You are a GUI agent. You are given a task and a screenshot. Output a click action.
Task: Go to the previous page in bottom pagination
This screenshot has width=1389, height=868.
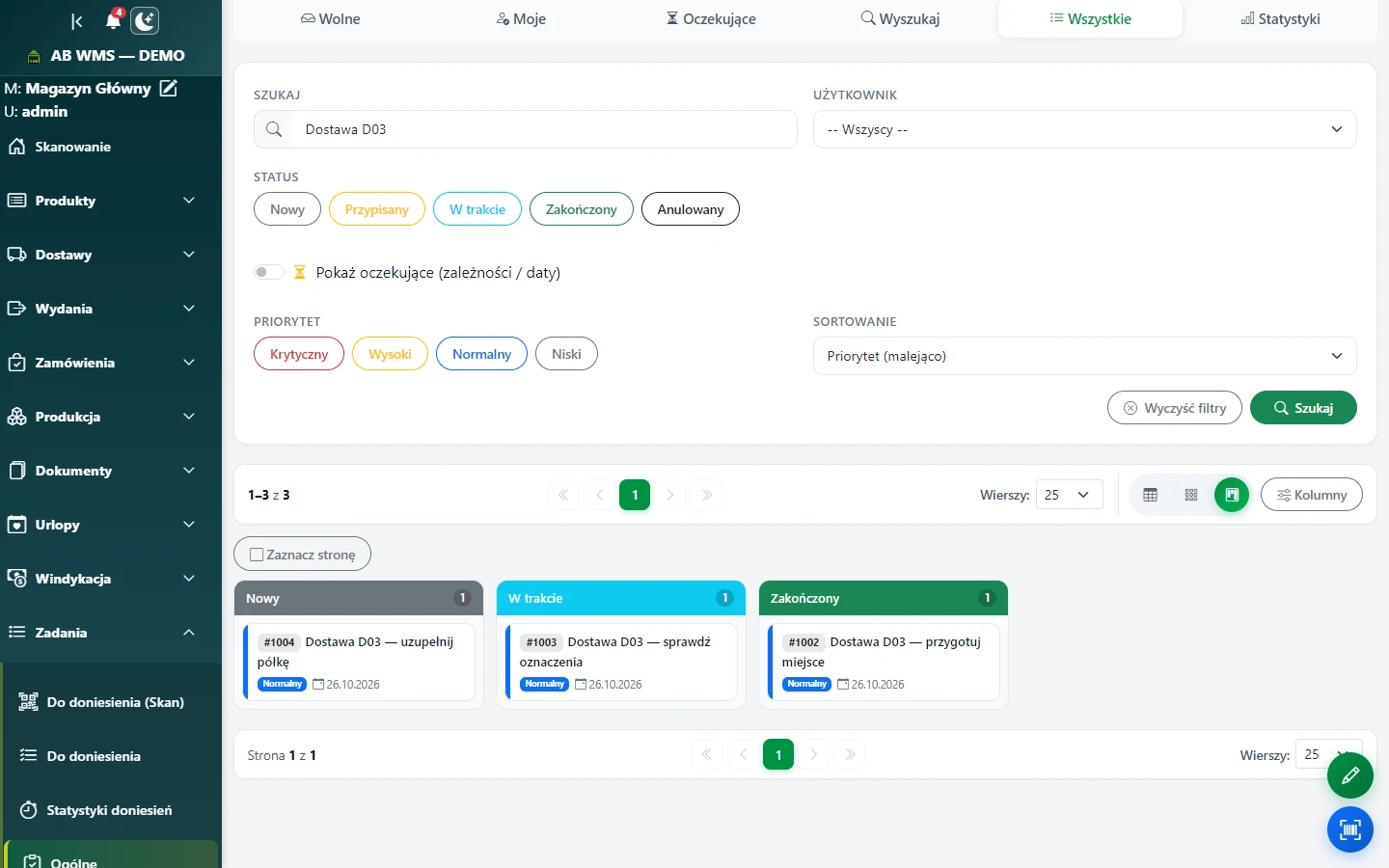pyautogui.click(x=743, y=754)
